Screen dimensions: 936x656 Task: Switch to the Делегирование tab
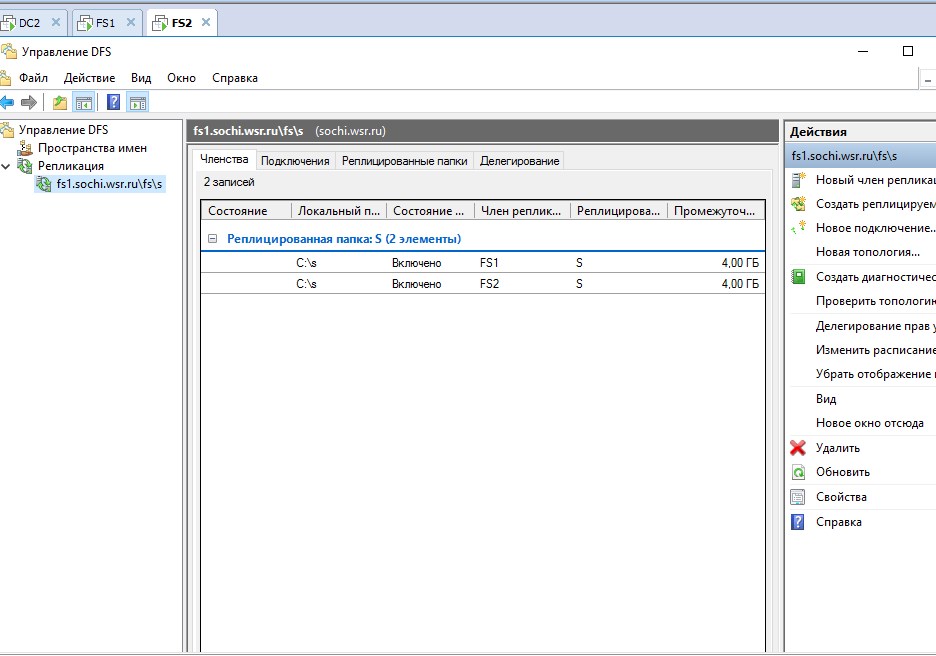pos(519,161)
